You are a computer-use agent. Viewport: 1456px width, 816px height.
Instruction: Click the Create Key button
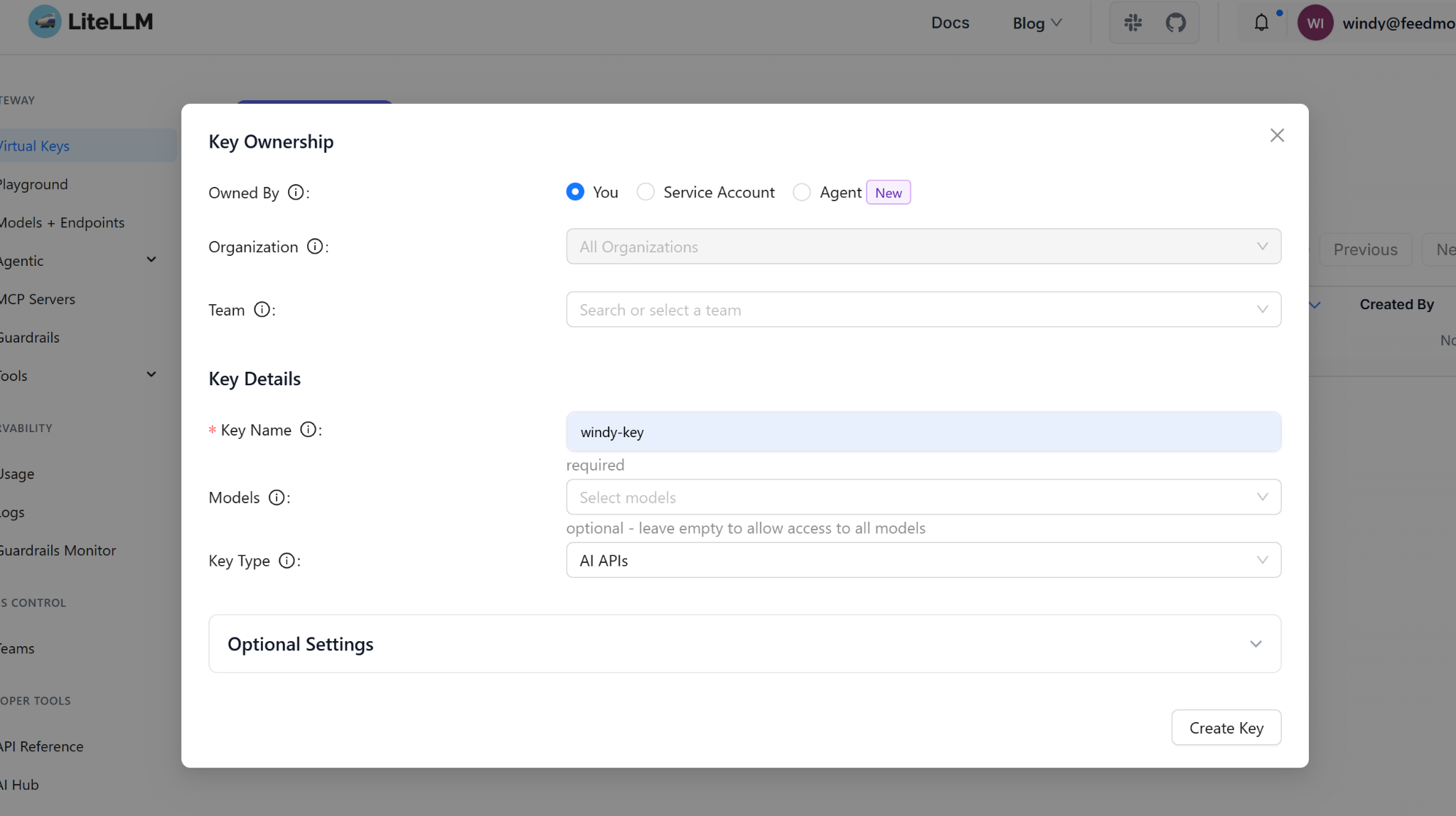(1226, 728)
